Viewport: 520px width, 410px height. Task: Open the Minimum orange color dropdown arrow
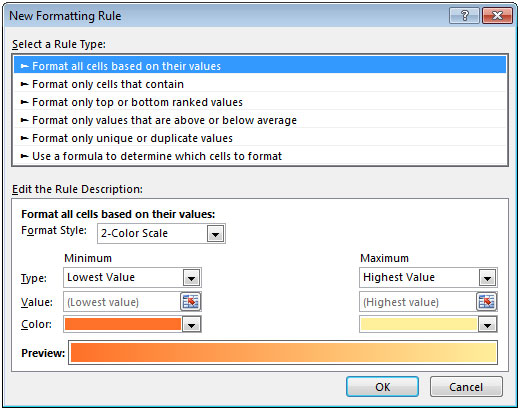tap(191, 325)
